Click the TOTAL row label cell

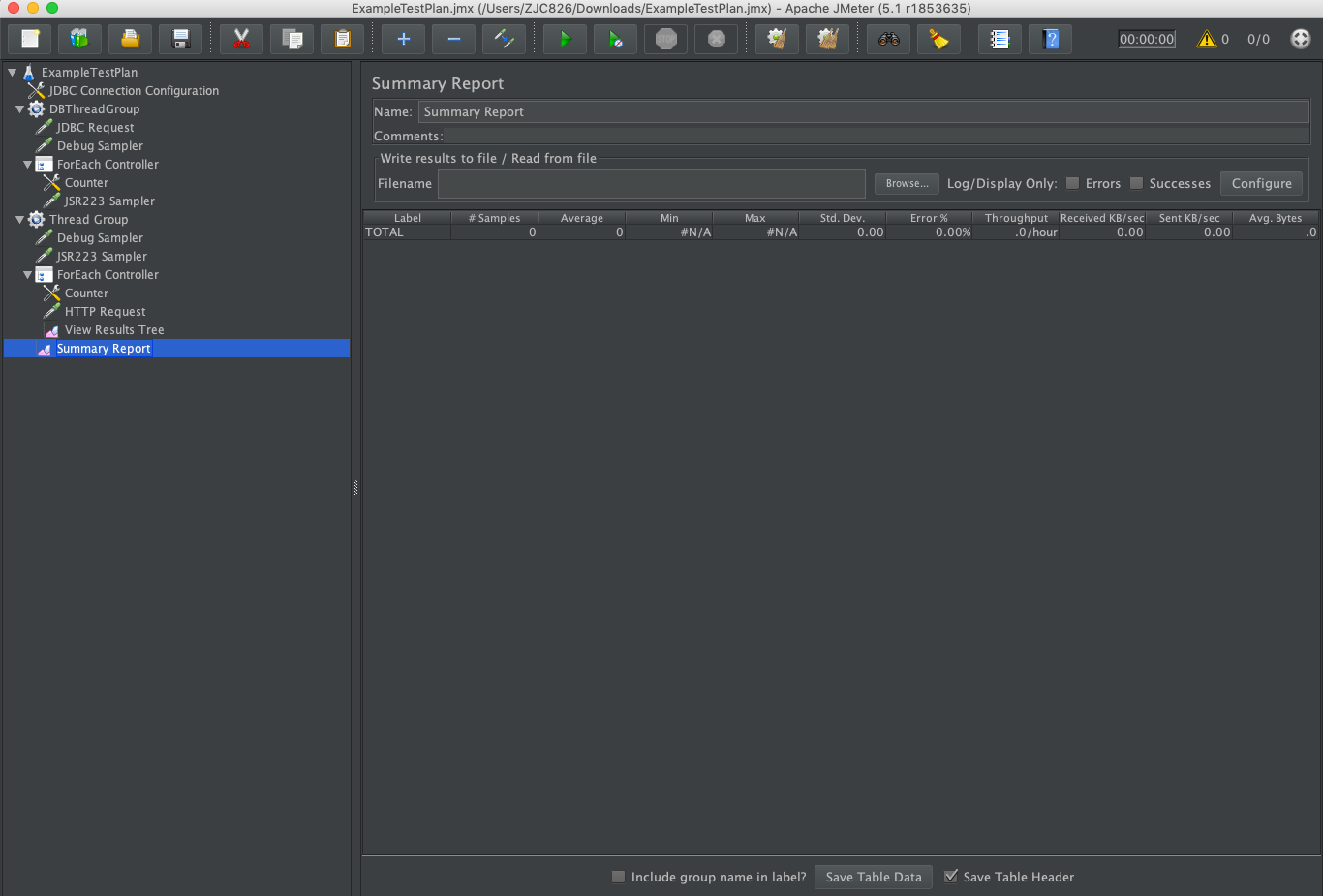coord(407,232)
